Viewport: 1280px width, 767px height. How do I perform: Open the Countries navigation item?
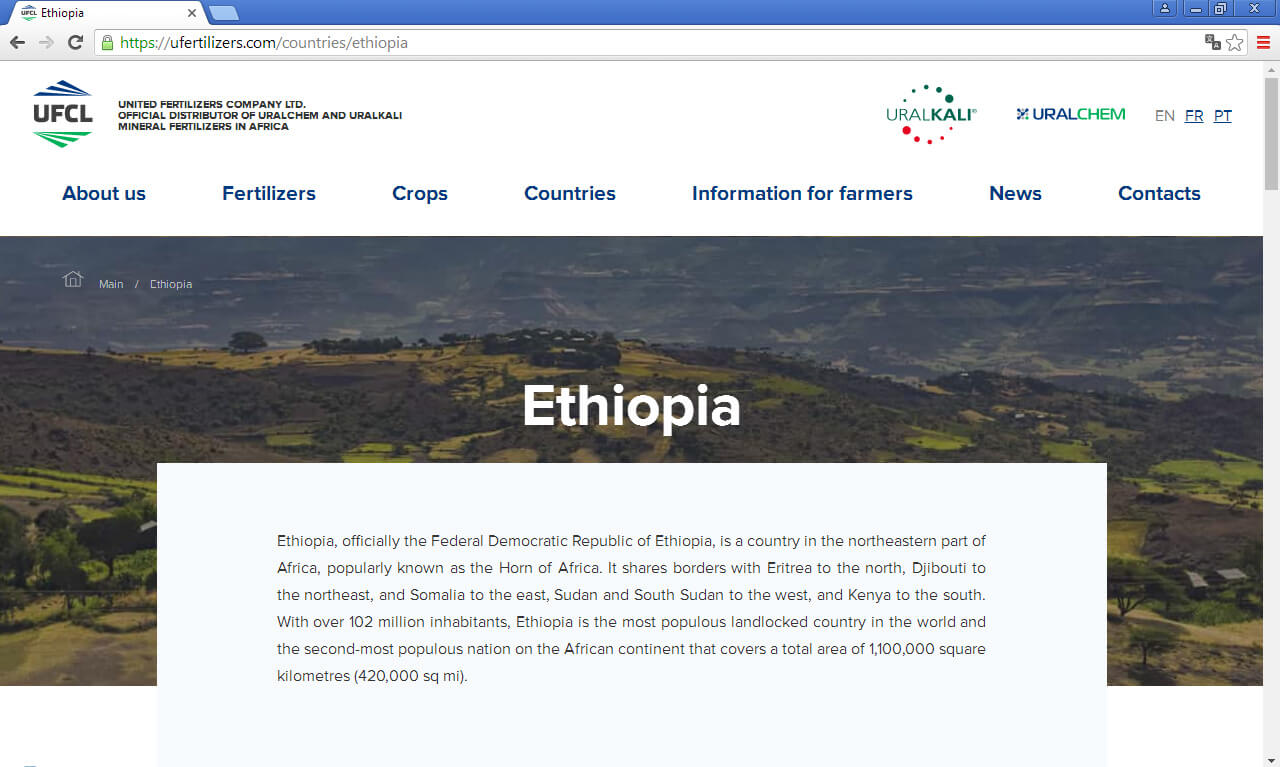point(569,194)
